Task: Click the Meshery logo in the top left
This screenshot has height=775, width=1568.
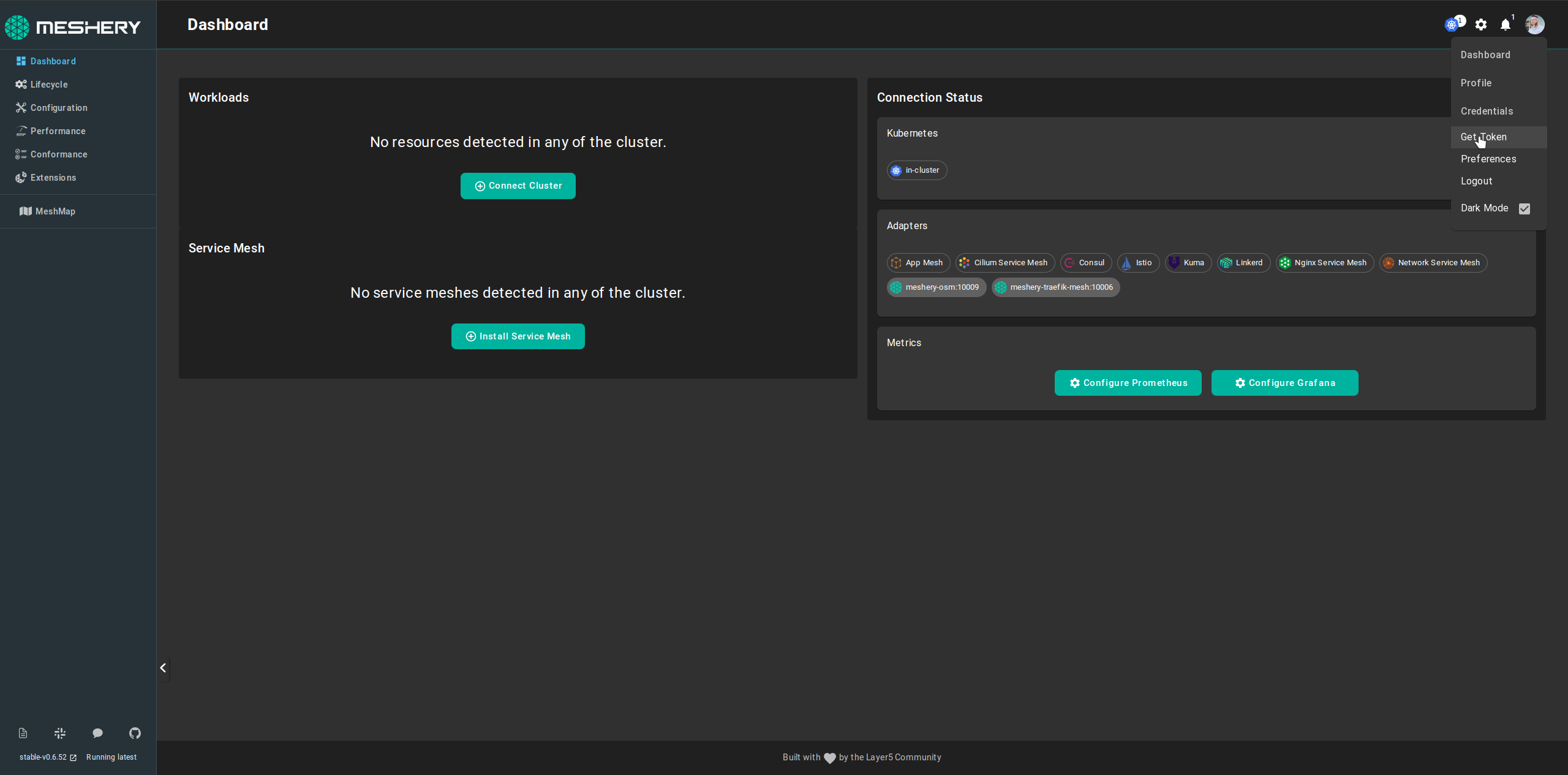Action: [73, 26]
